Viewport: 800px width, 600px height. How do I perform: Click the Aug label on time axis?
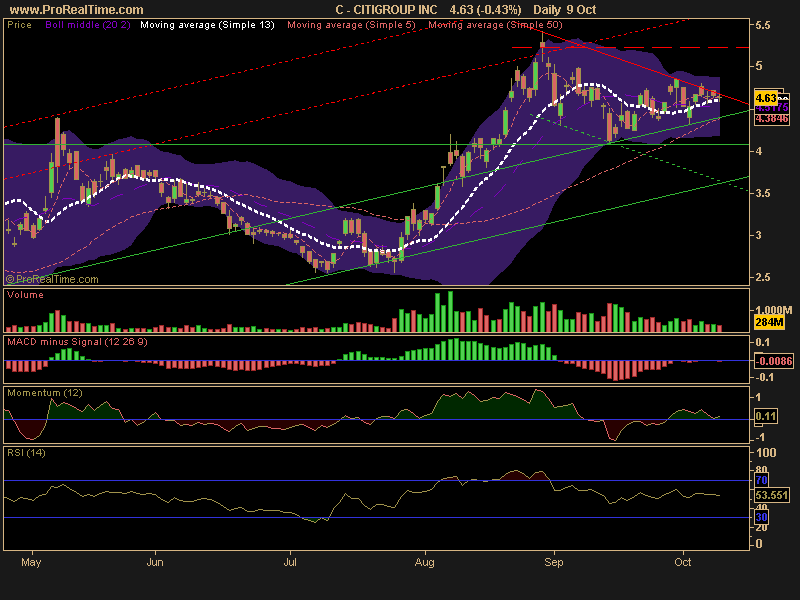click(424, 562)
